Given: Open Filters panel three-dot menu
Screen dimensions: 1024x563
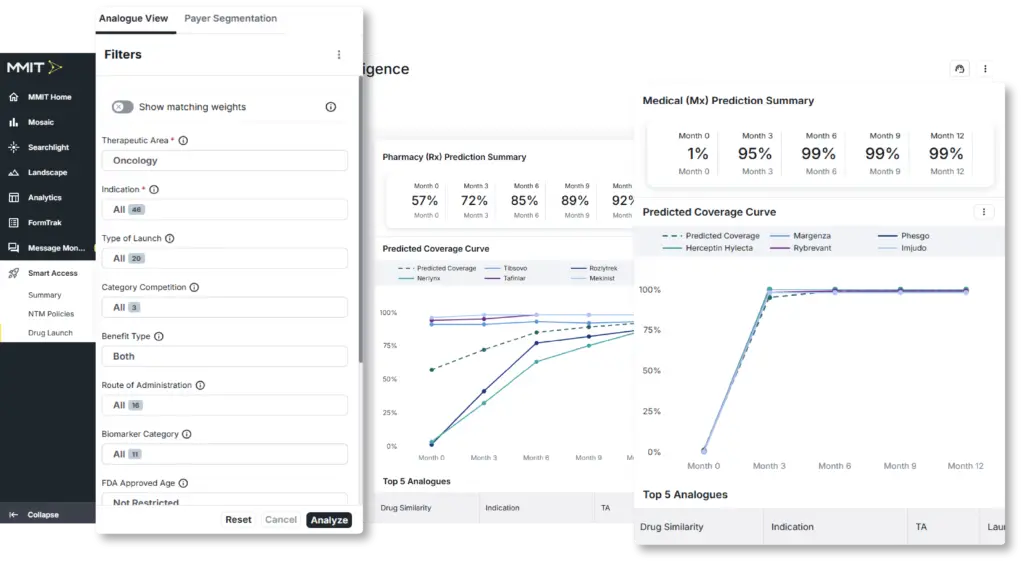Looking at the screenshot, I should (x=338, y=55).
